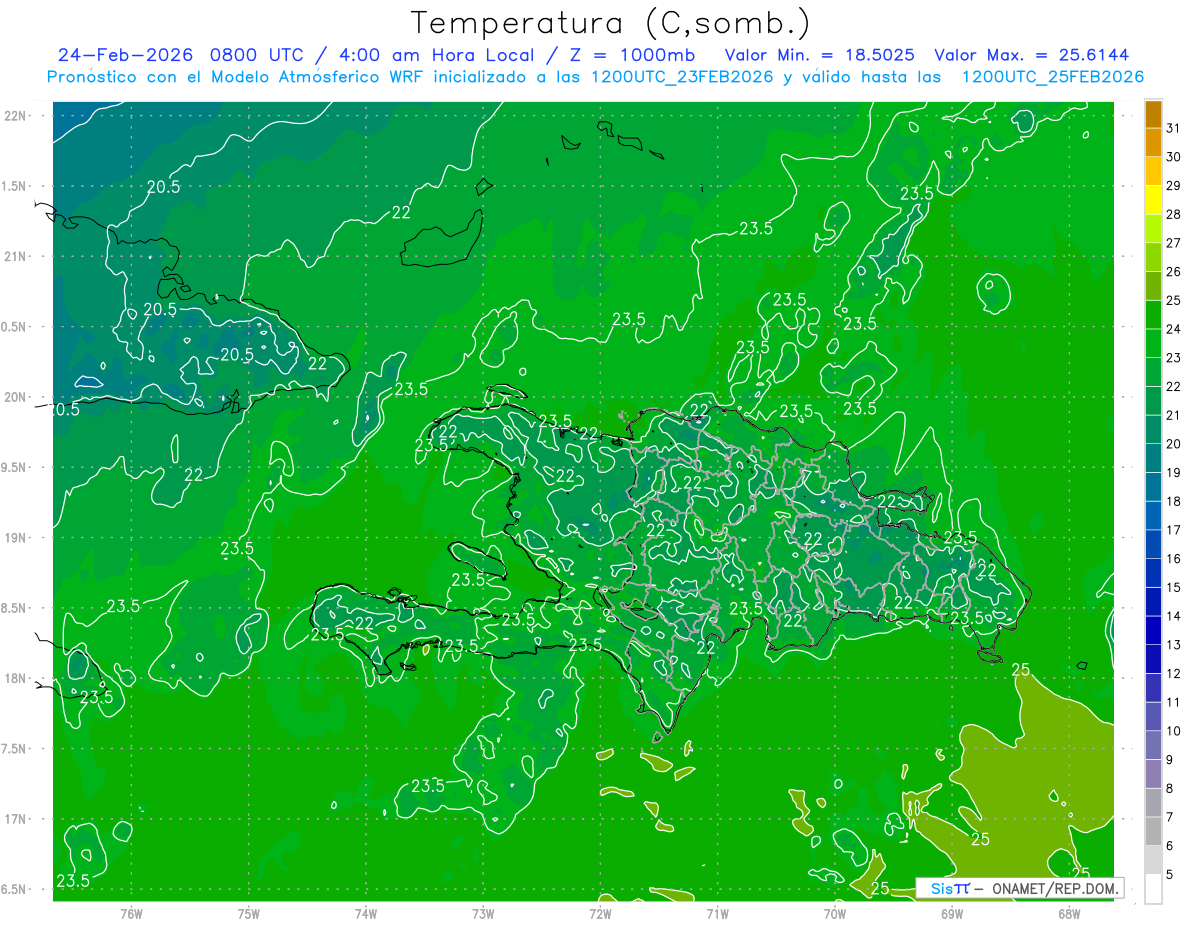This screenshot has height=927, width=1200.
Task: Click the color scale label "30"
Action: (x=1173, y=157)
